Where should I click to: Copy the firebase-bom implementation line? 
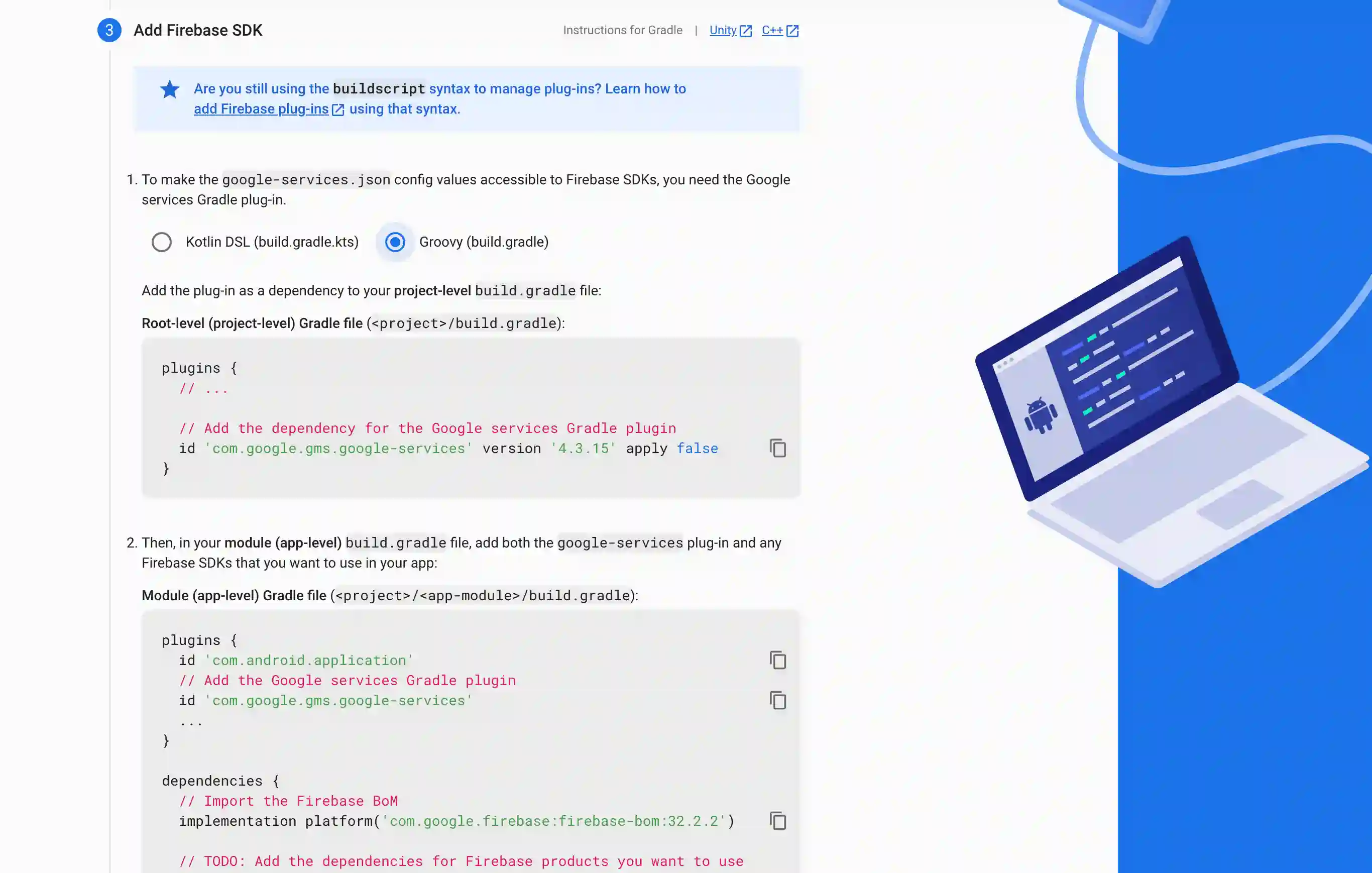(778, 821)
